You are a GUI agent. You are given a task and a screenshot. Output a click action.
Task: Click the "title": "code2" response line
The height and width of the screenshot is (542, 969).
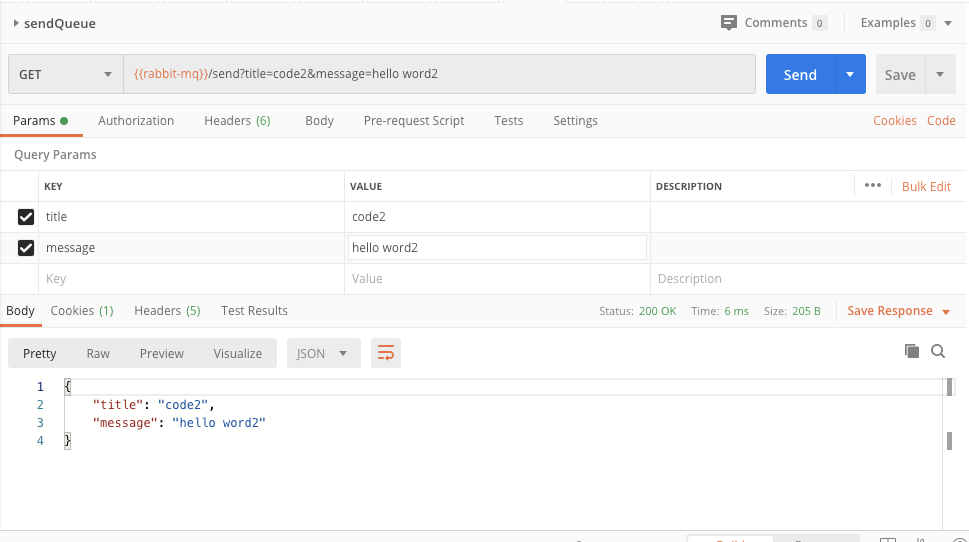pos(153,405)
